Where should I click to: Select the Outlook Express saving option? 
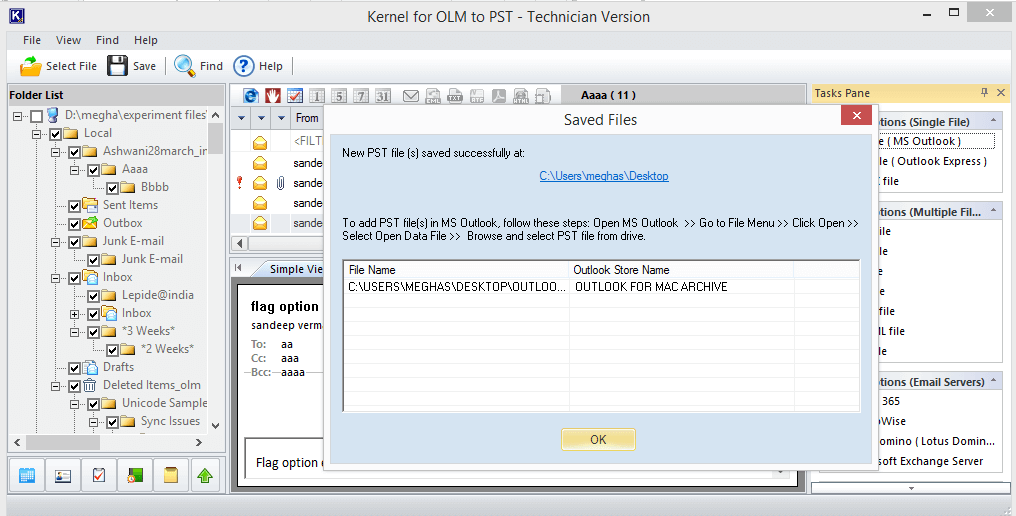coord(933,161)
